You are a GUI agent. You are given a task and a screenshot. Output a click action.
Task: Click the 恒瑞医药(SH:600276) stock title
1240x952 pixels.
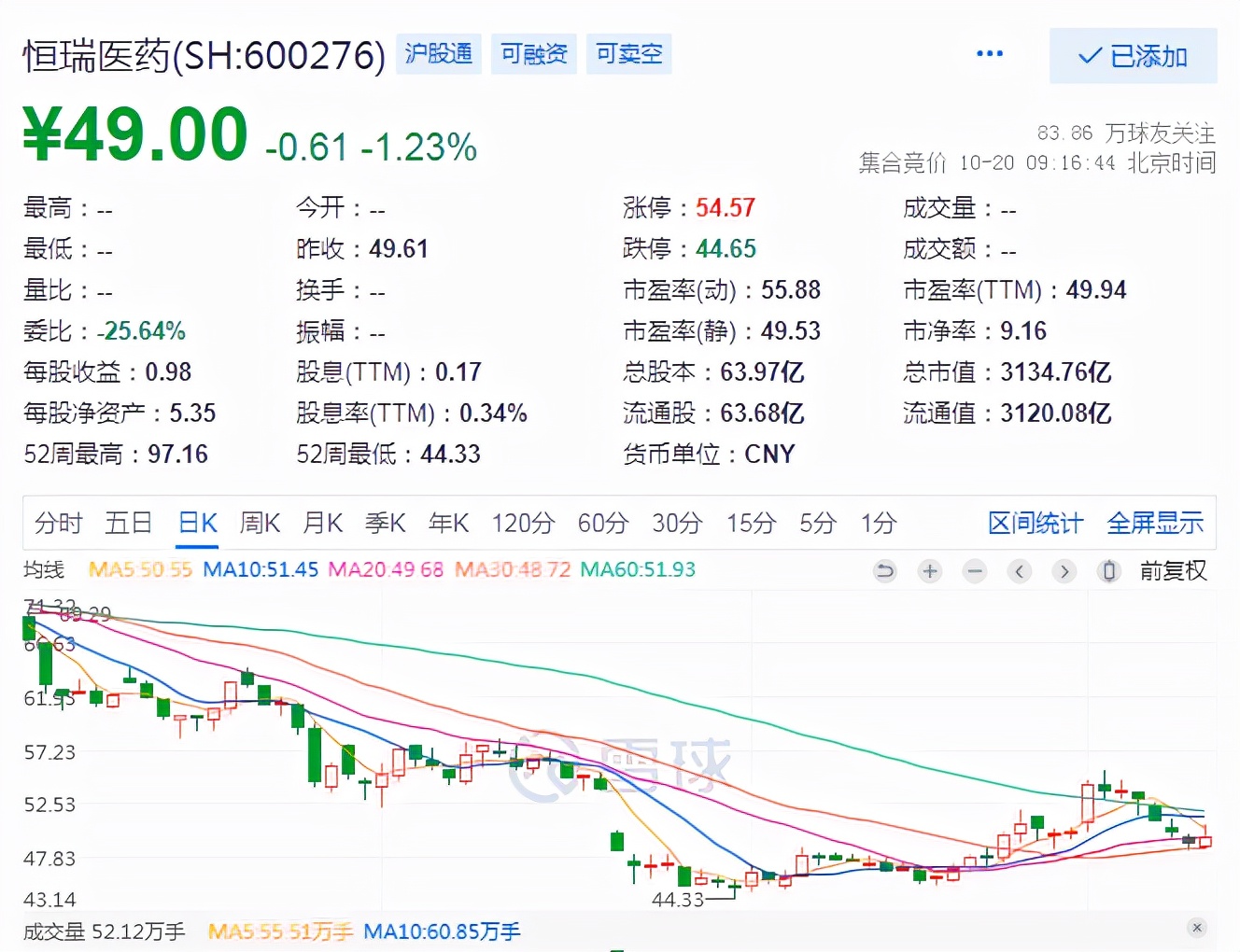(x=204, y=56)
